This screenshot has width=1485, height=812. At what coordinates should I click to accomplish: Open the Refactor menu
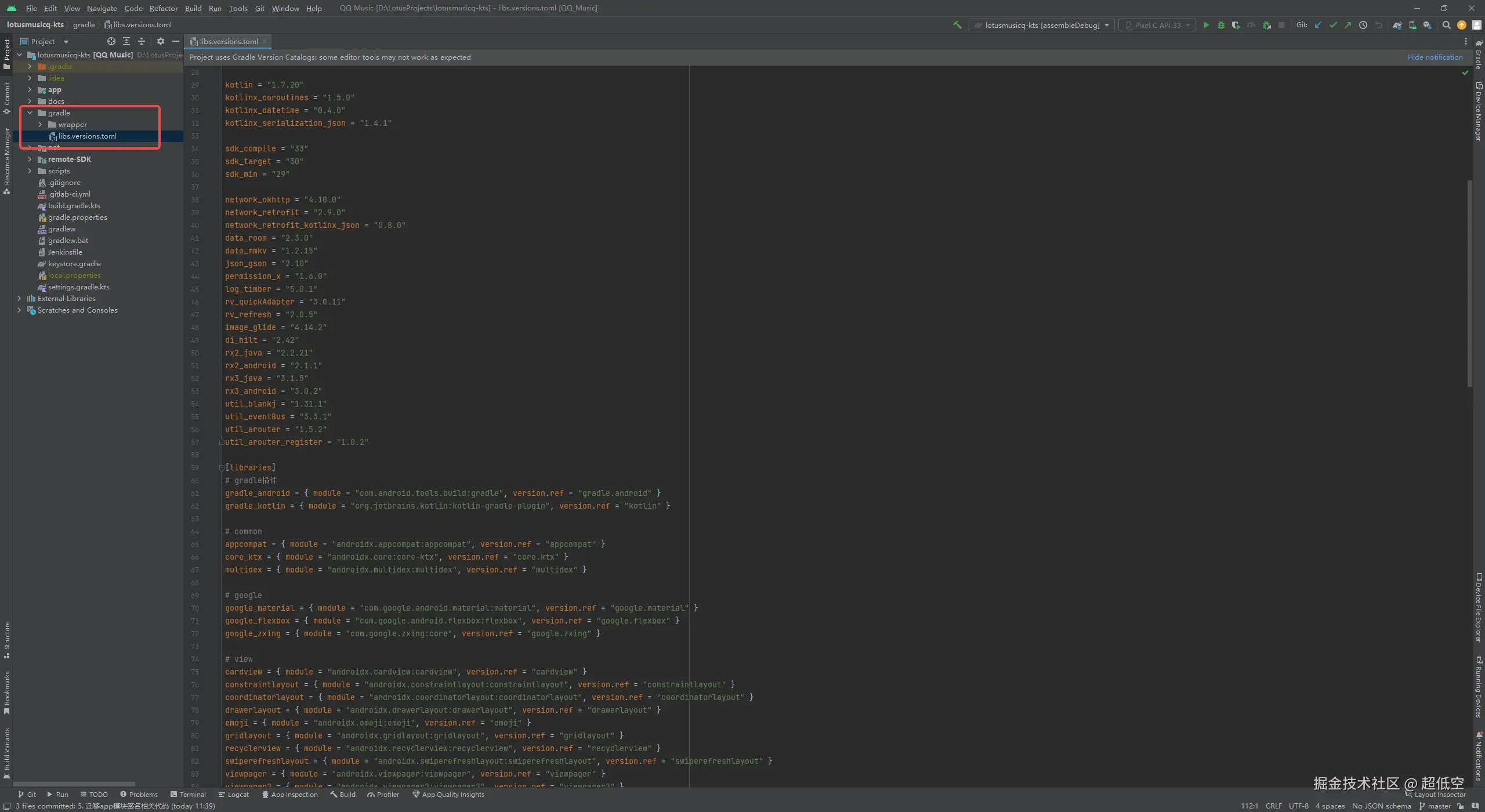click(x=163, y=8)
